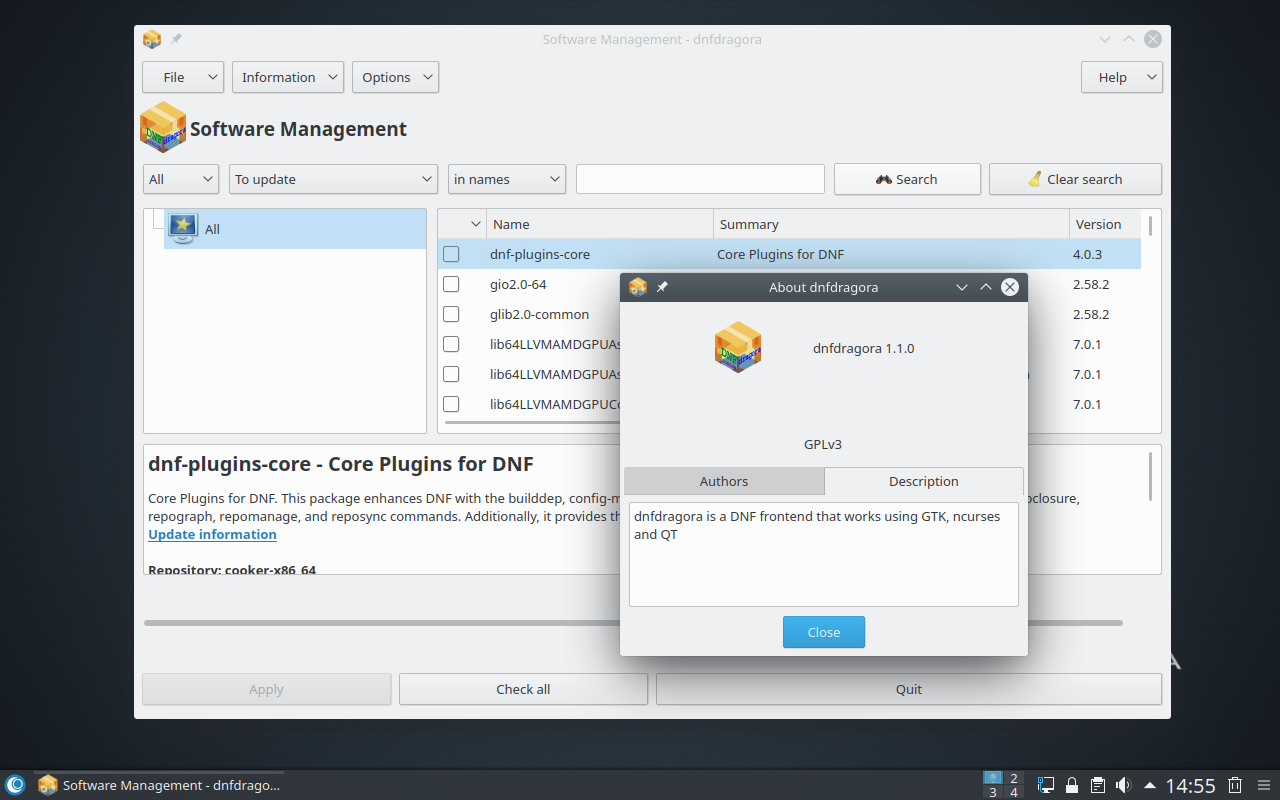
Task: Open the Options dropdown menu
Action: click(395, 77)
